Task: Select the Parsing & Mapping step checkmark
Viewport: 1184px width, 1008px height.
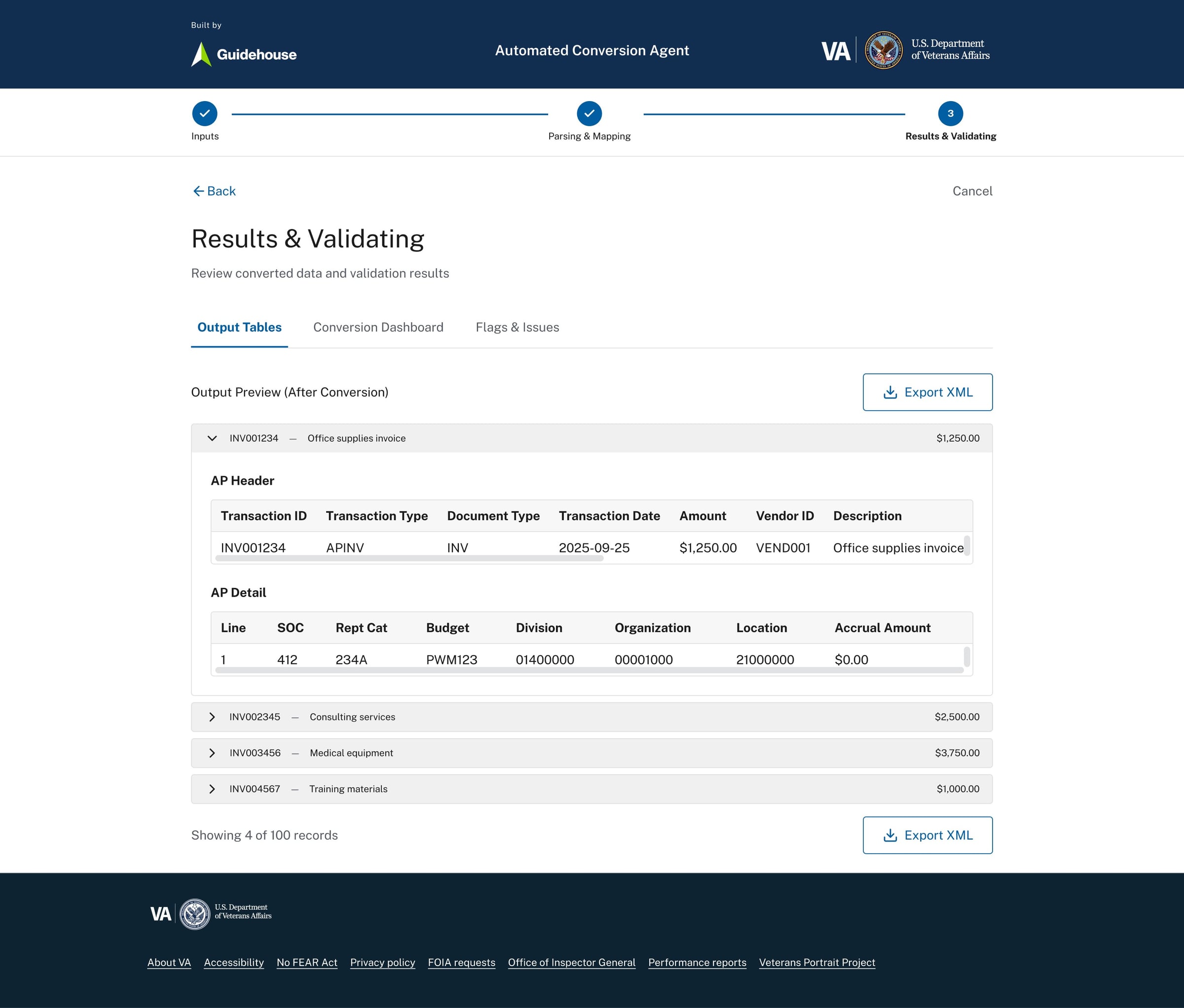Action: [589, 113]
